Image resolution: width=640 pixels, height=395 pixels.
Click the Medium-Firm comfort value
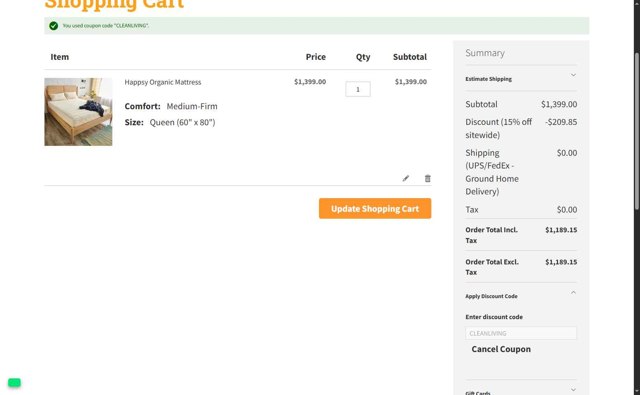coord(192,106)
